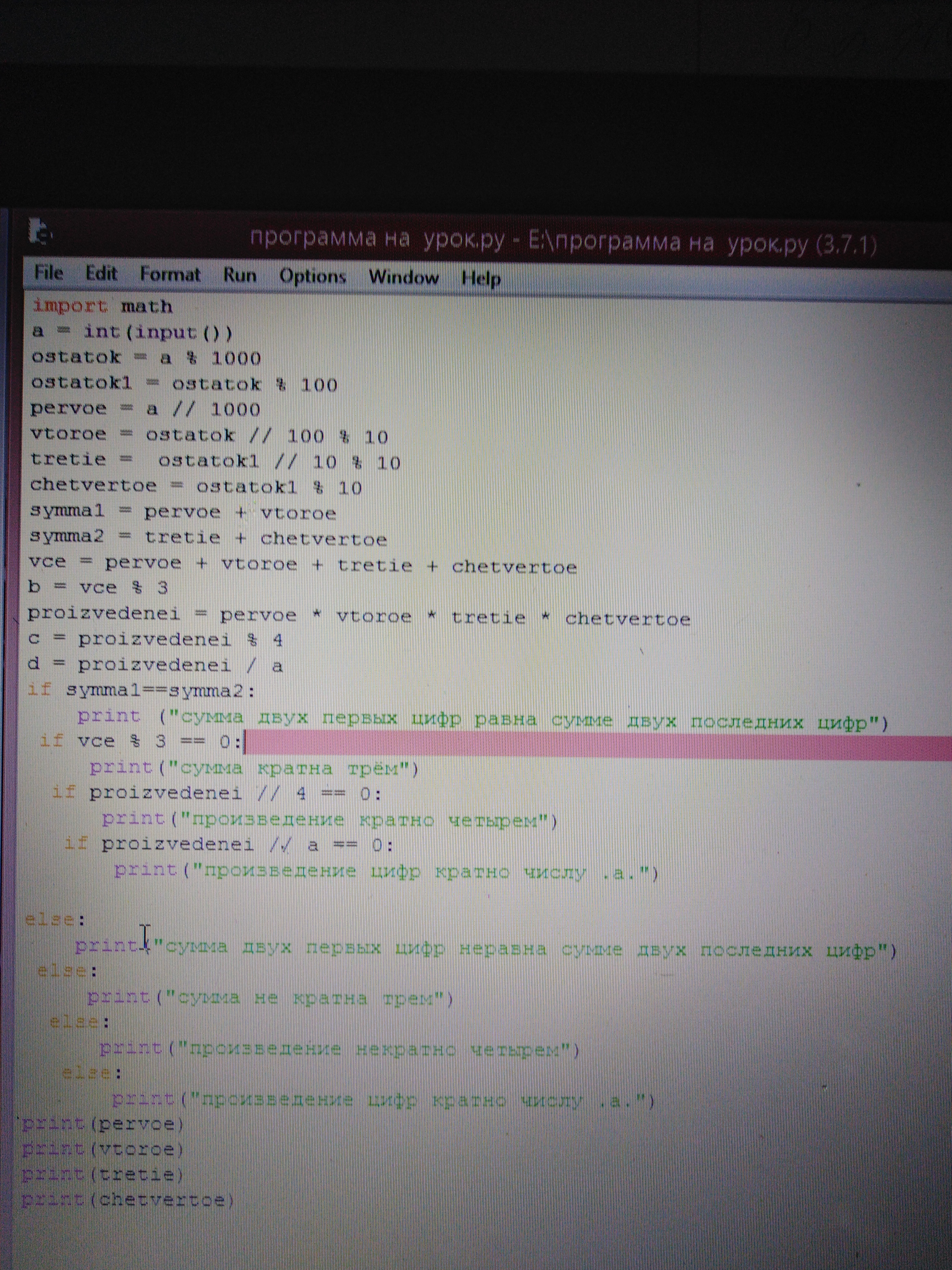Click the line 'print(chetvertoe)'
952x1270 pixels.
pos(128,1200)
